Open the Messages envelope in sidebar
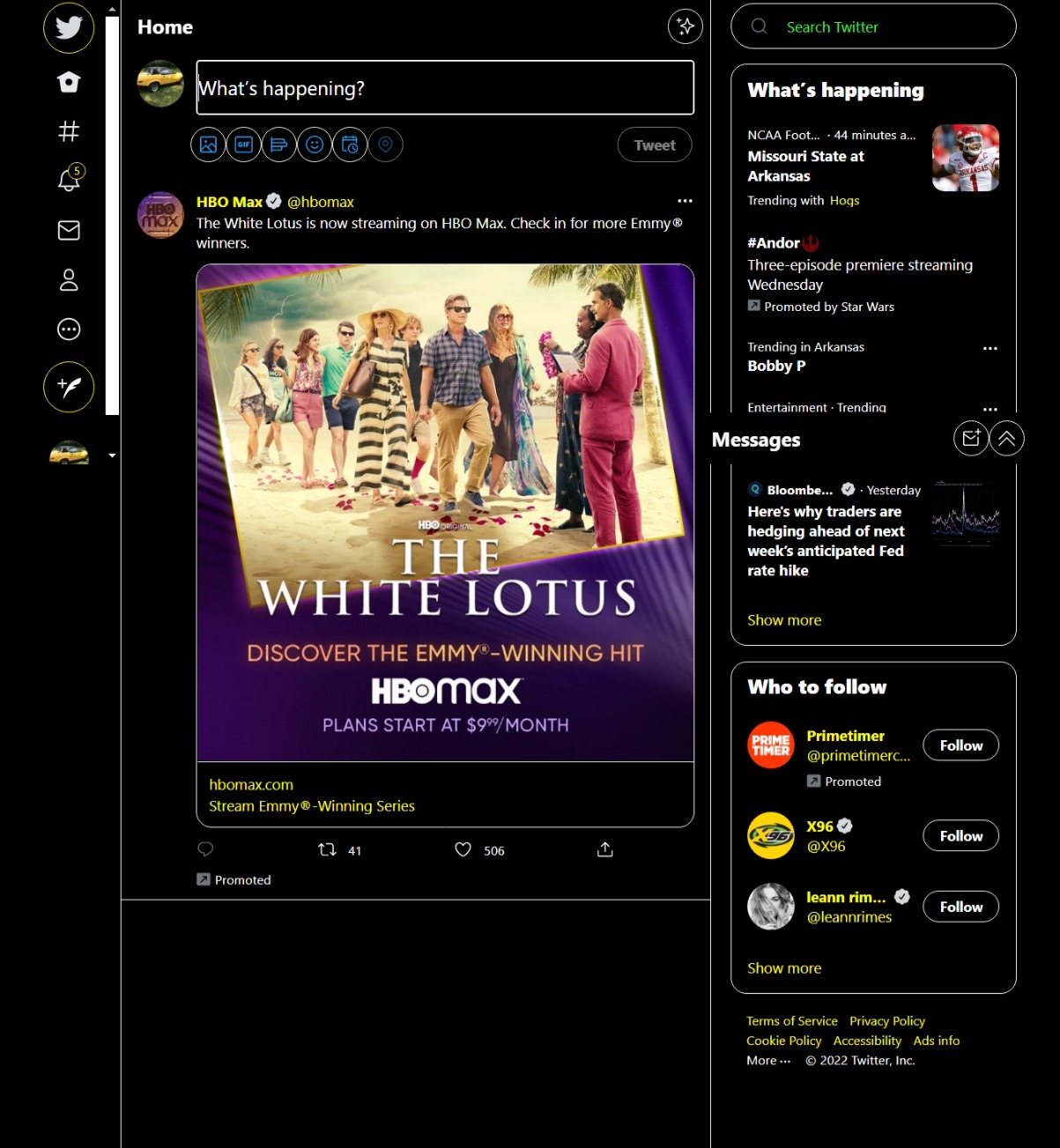Viewport: 1060px width, 1148px height. coord(69,230)
